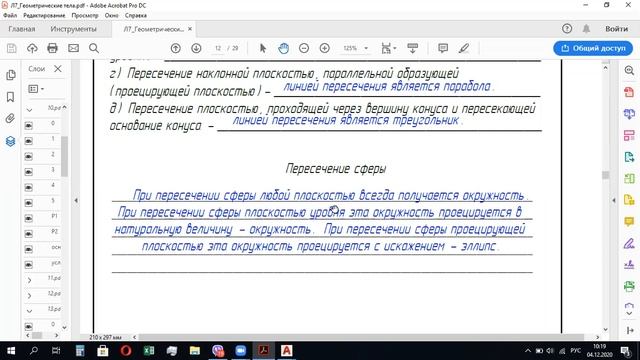The height and width of the screenshot is (360, 640).
Task: Open the notifications bell
Action: pyautogui.click(x=586, y=29)
